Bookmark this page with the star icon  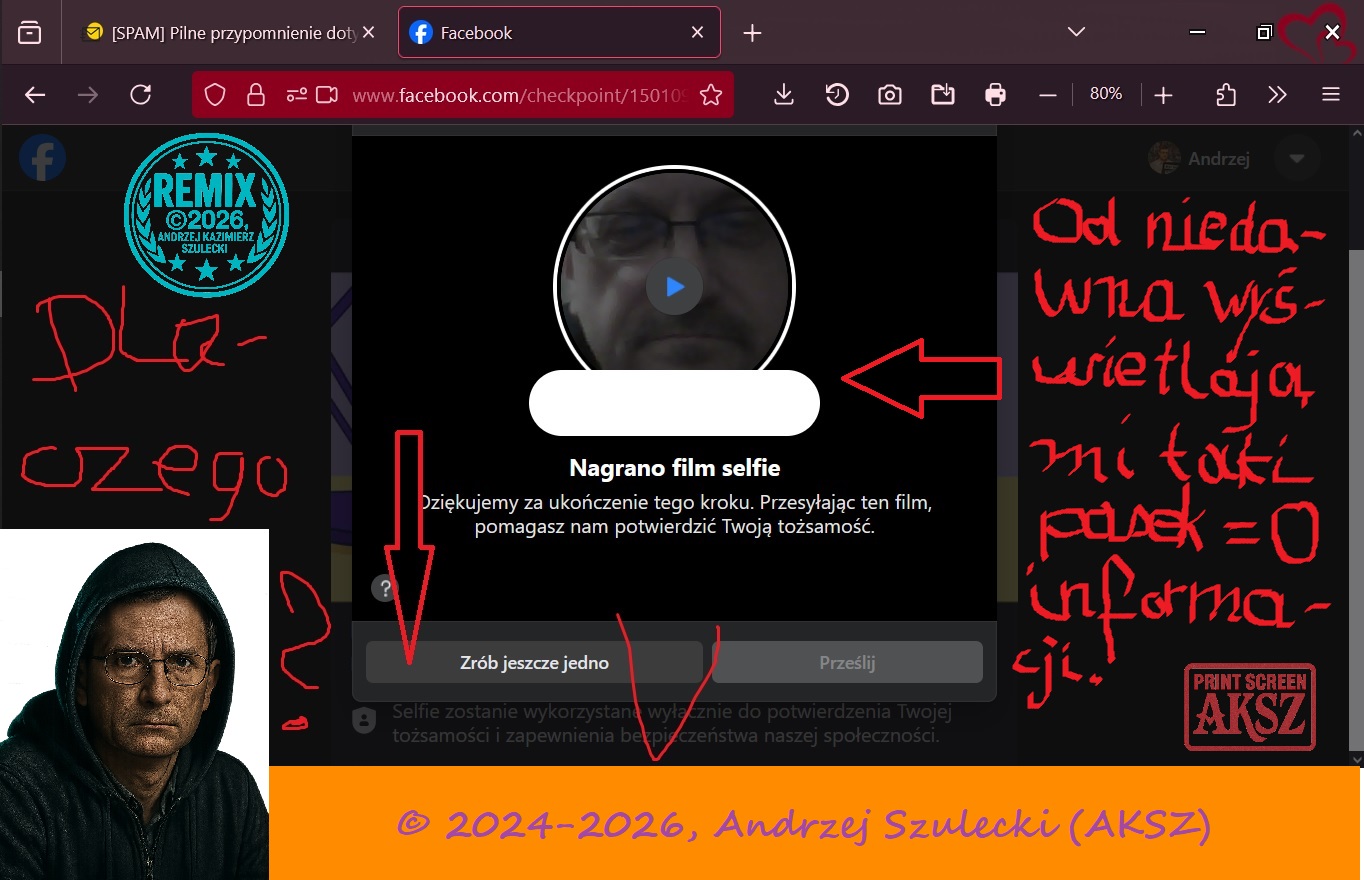[x=711, y=95]
